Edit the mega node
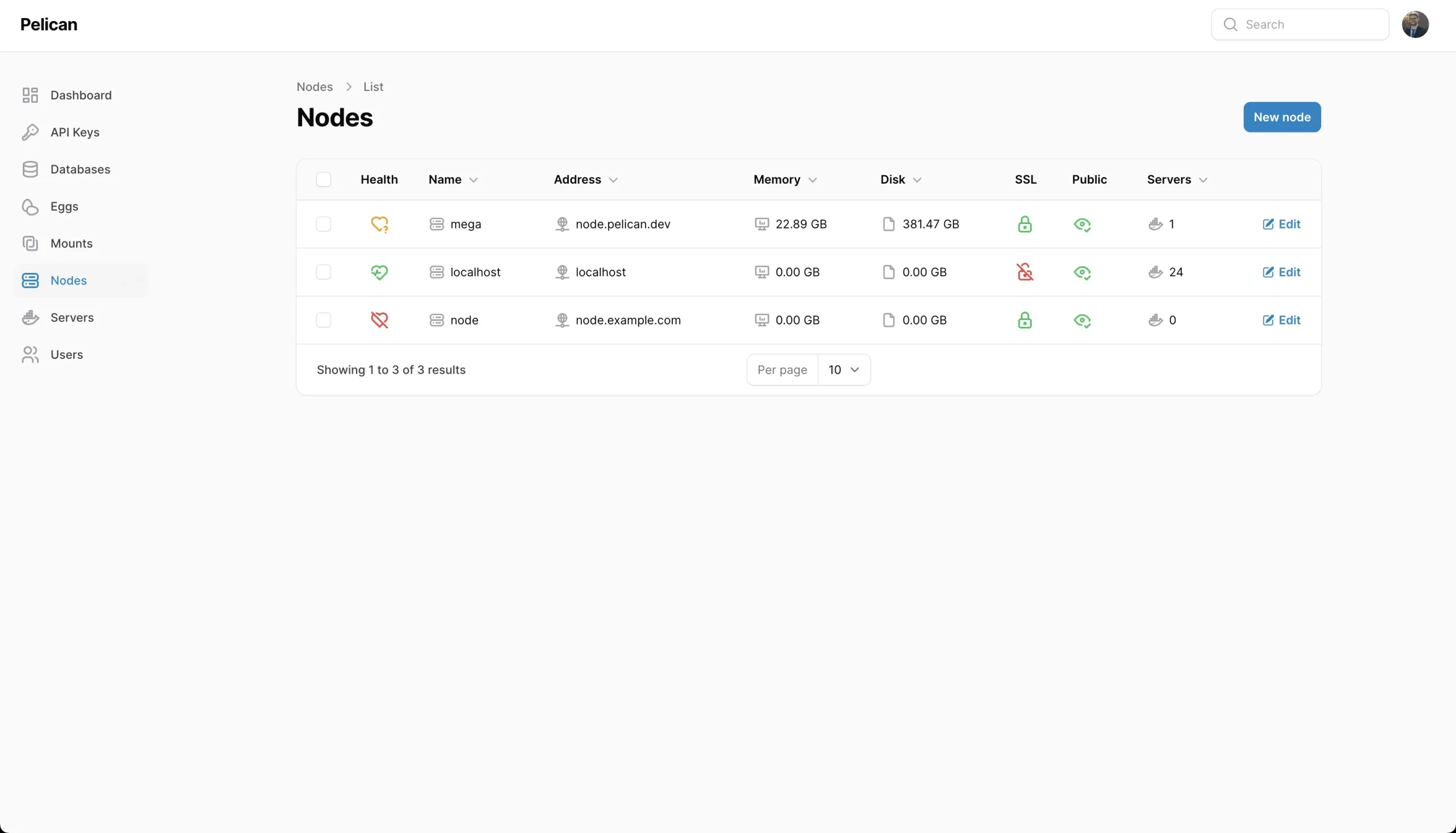Screen dimensions: 1456x833 coord(1281,224)
